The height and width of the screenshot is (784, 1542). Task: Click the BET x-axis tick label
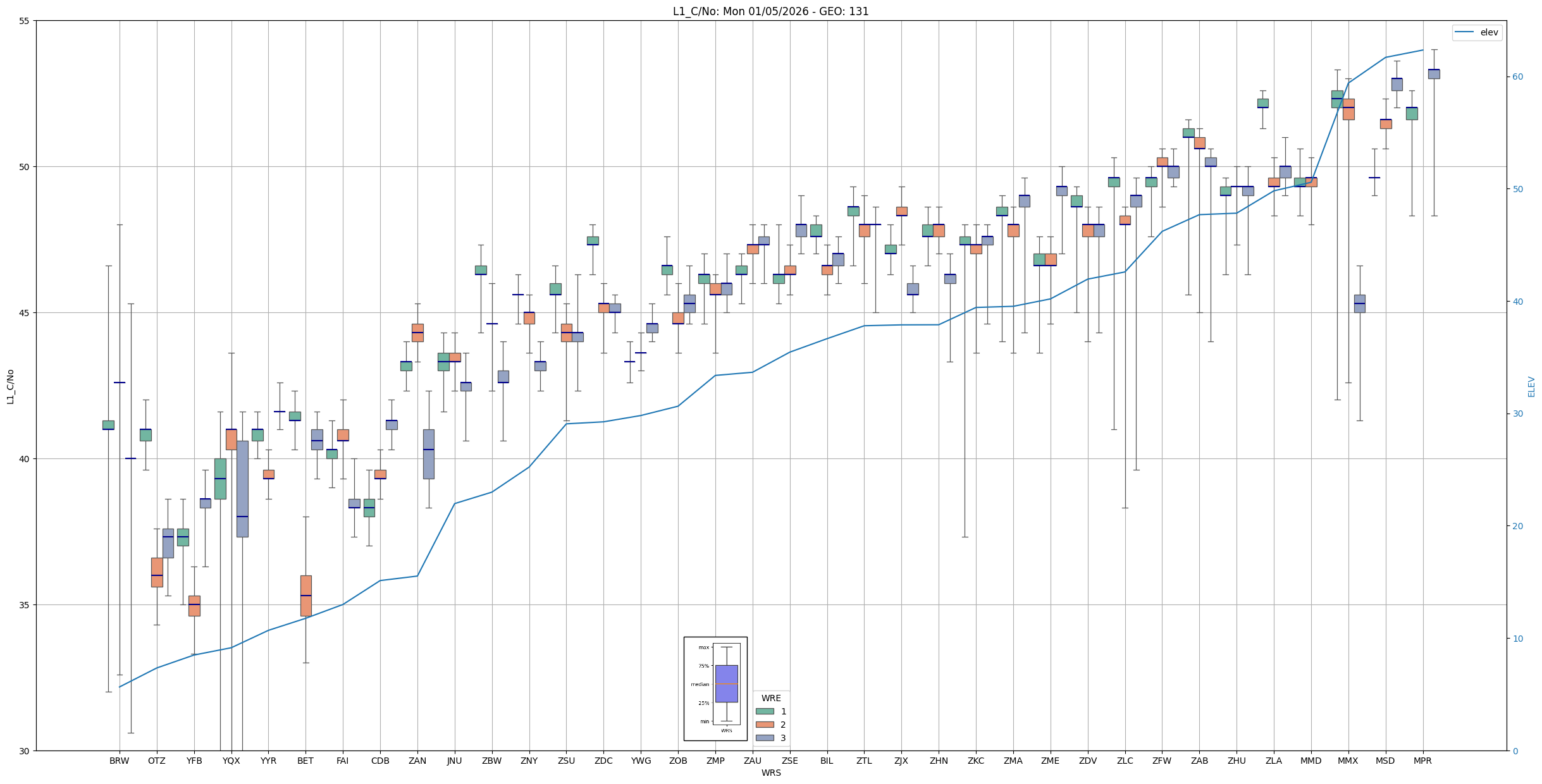click(x=305, y=761)
